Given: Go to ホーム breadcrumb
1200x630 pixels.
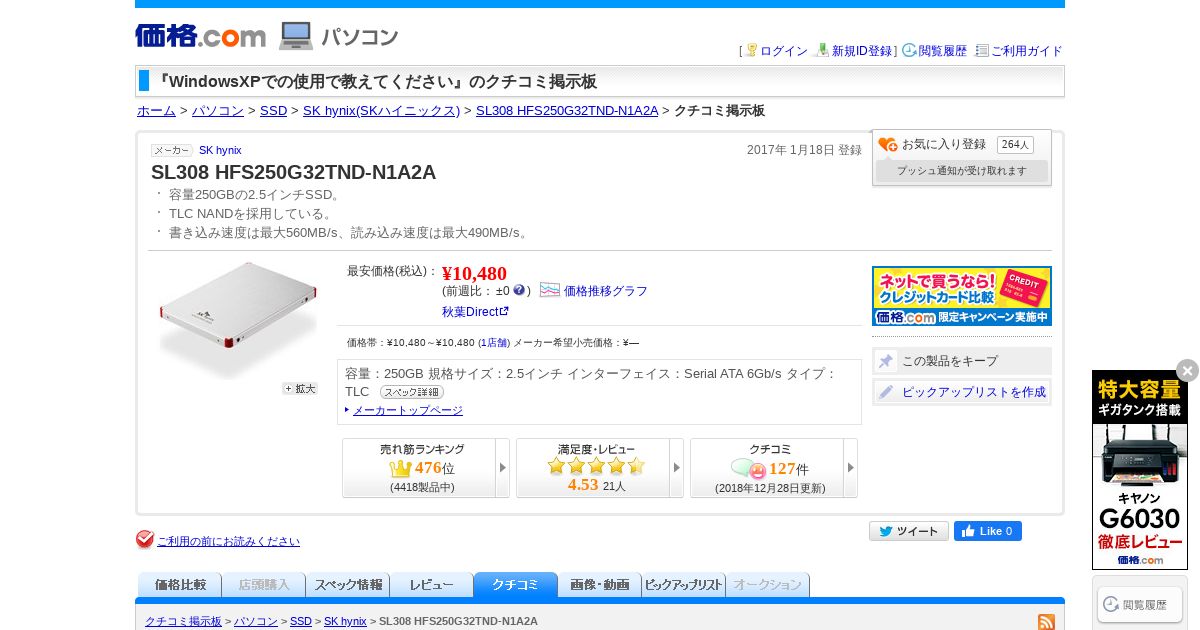Looking at the screenshot, I should click(156, 111).
